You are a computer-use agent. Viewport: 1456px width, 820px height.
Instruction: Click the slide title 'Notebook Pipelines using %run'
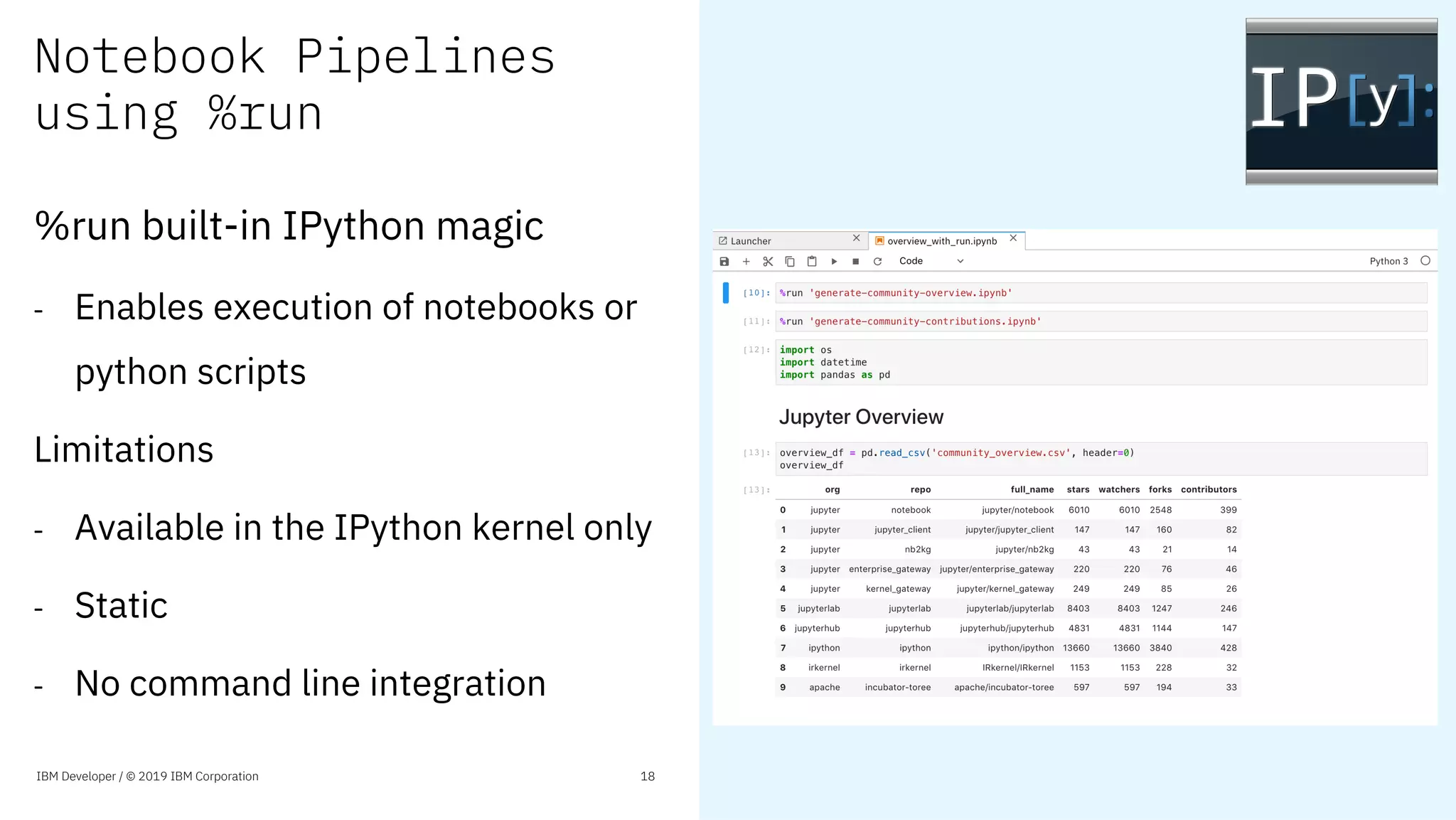tap(294, 85)
